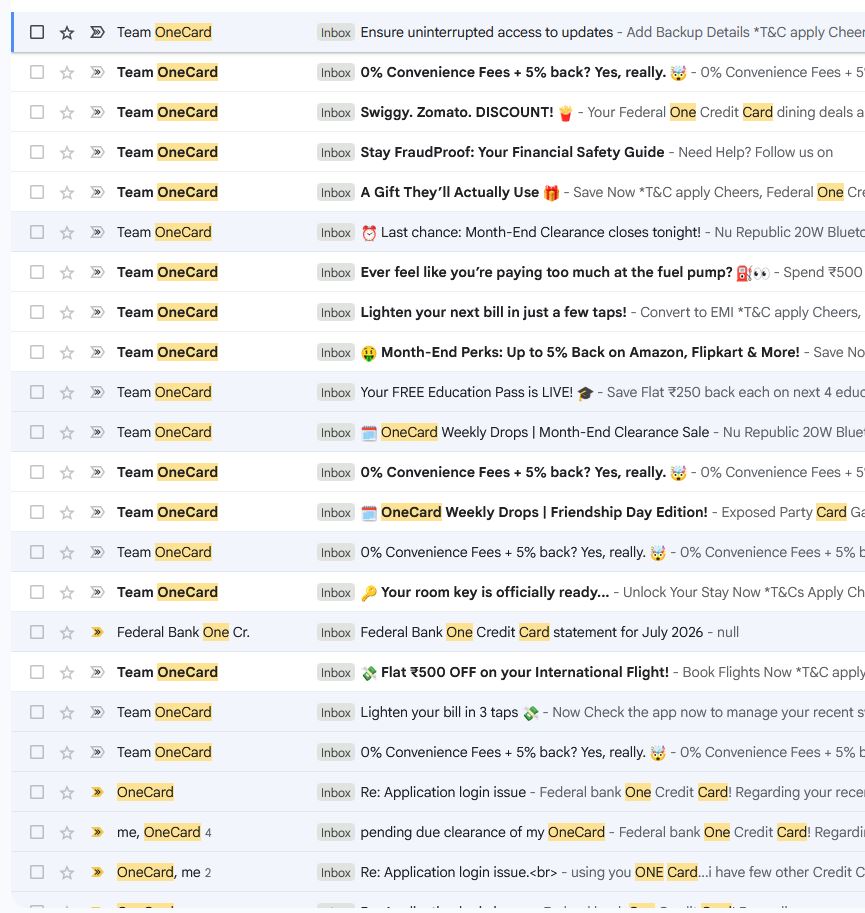This screenshot has height=913, width=865.
Task: Click Inbox label on 'pending due clearance' email
Action: [336, 833]
